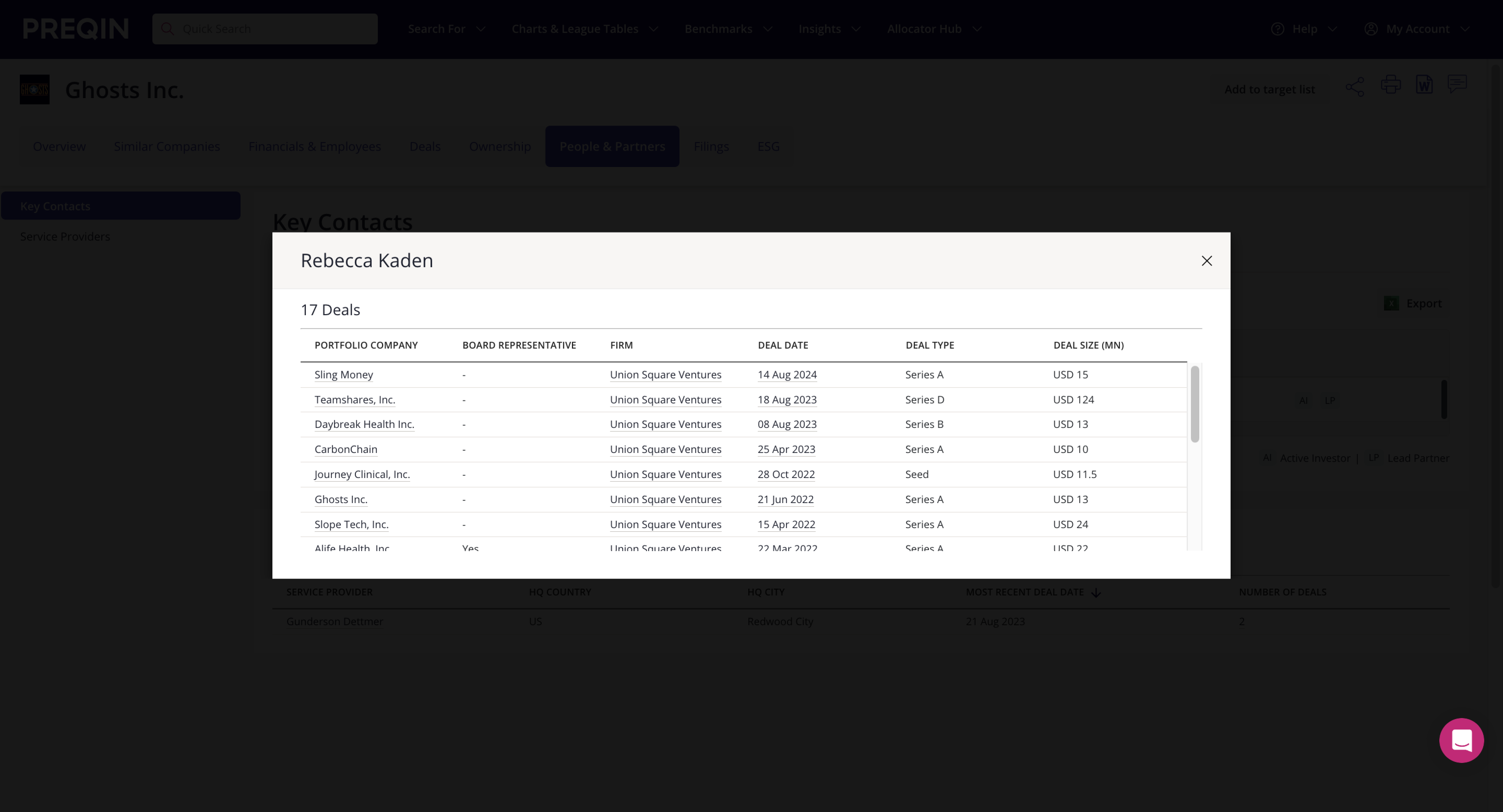Expand the Allocator Hub menu
The image size is (1503, 812).
coord(934,29)
